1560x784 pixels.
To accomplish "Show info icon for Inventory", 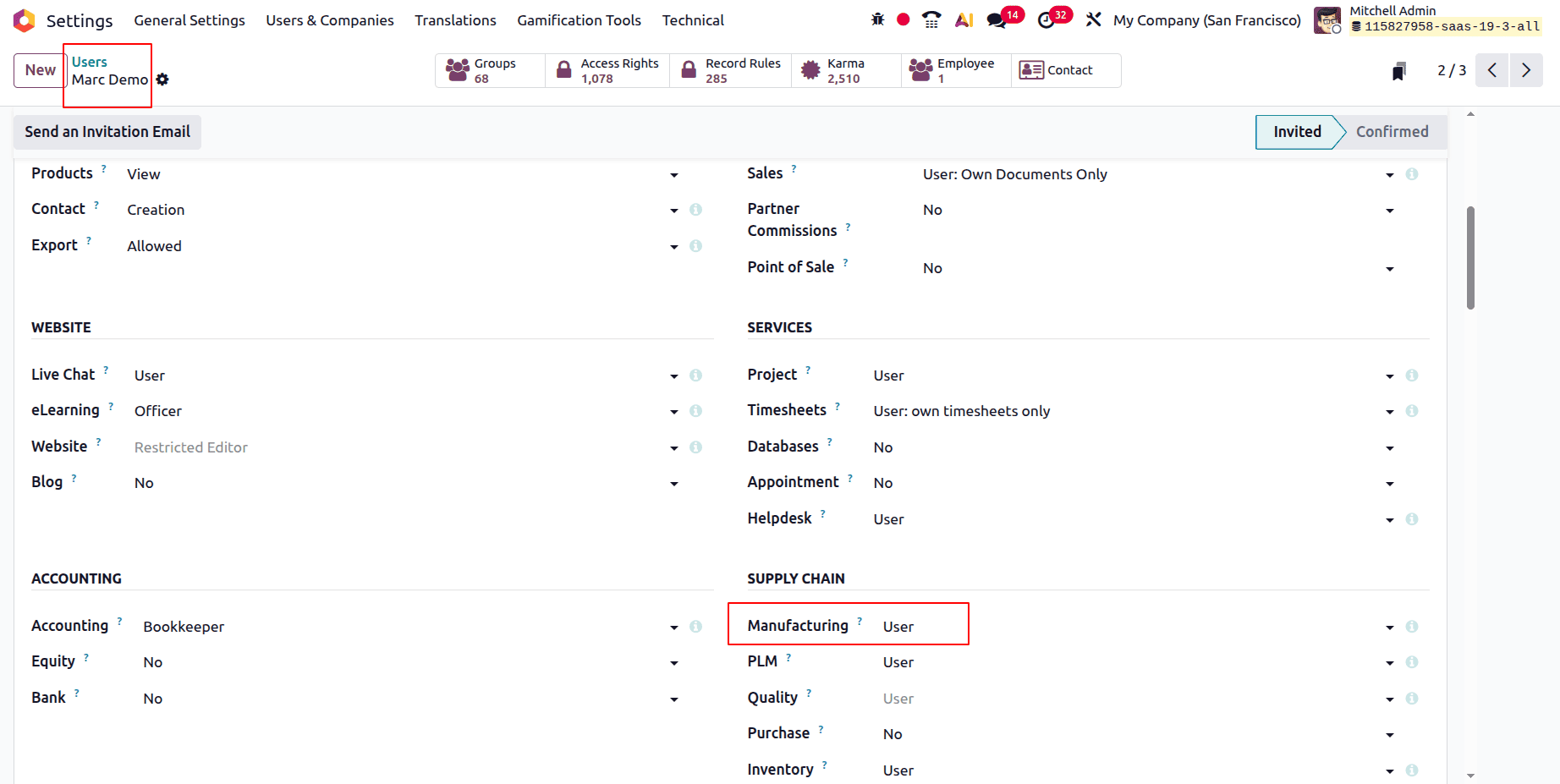I will pos(1411,770).
